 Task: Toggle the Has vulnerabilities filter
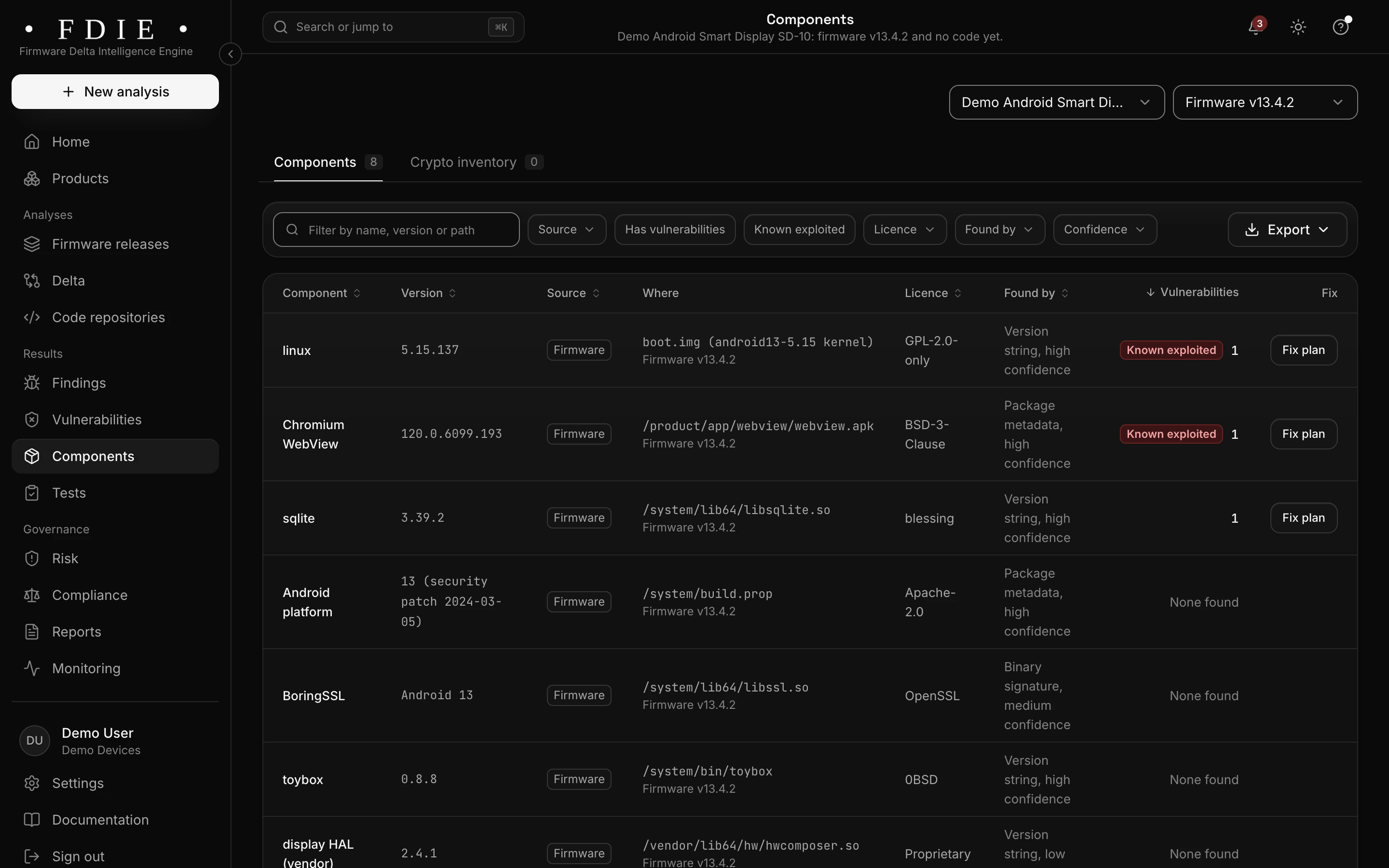674,230
